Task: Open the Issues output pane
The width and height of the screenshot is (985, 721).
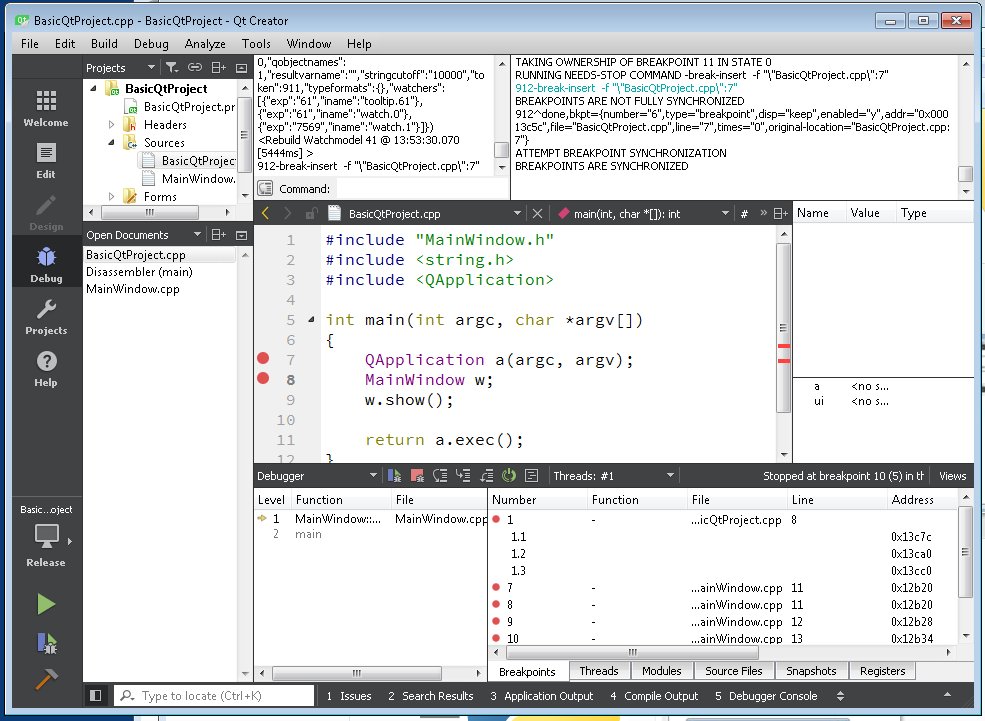Action: [349, 695]
